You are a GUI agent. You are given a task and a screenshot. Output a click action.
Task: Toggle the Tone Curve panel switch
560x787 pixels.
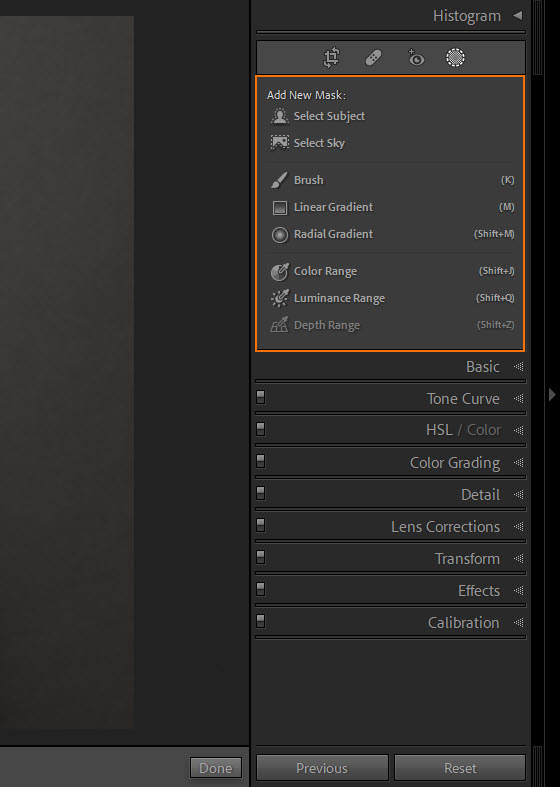[x=260, y=398]
